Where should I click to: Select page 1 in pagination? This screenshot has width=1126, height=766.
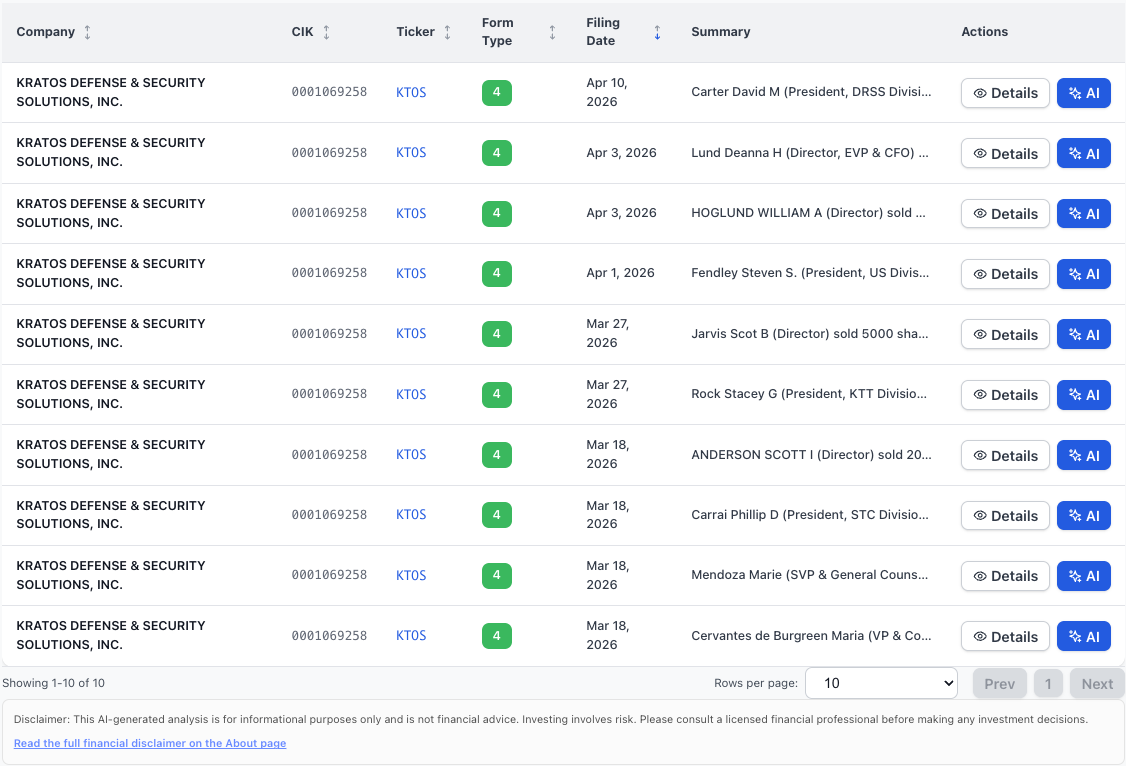1048,683
